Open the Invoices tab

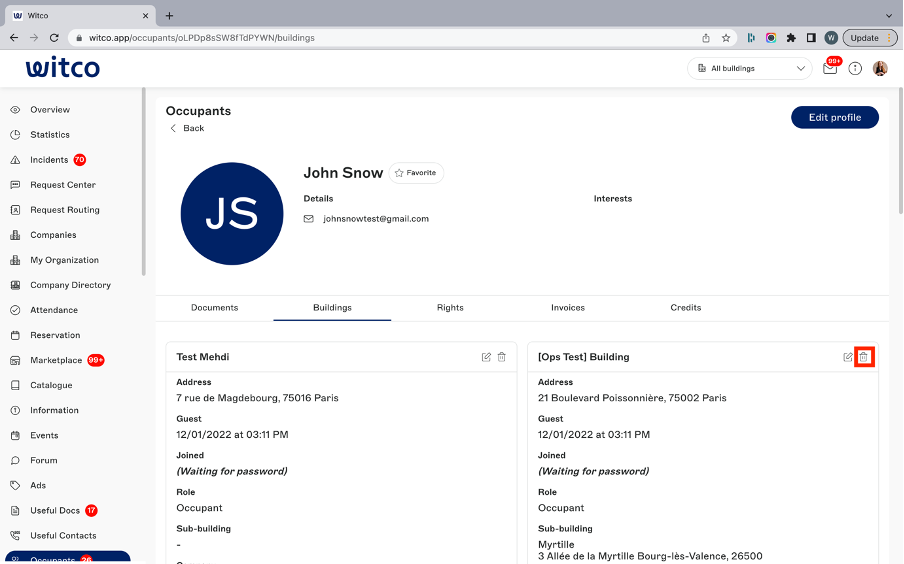pyautogui.click(x=568, y=308)
